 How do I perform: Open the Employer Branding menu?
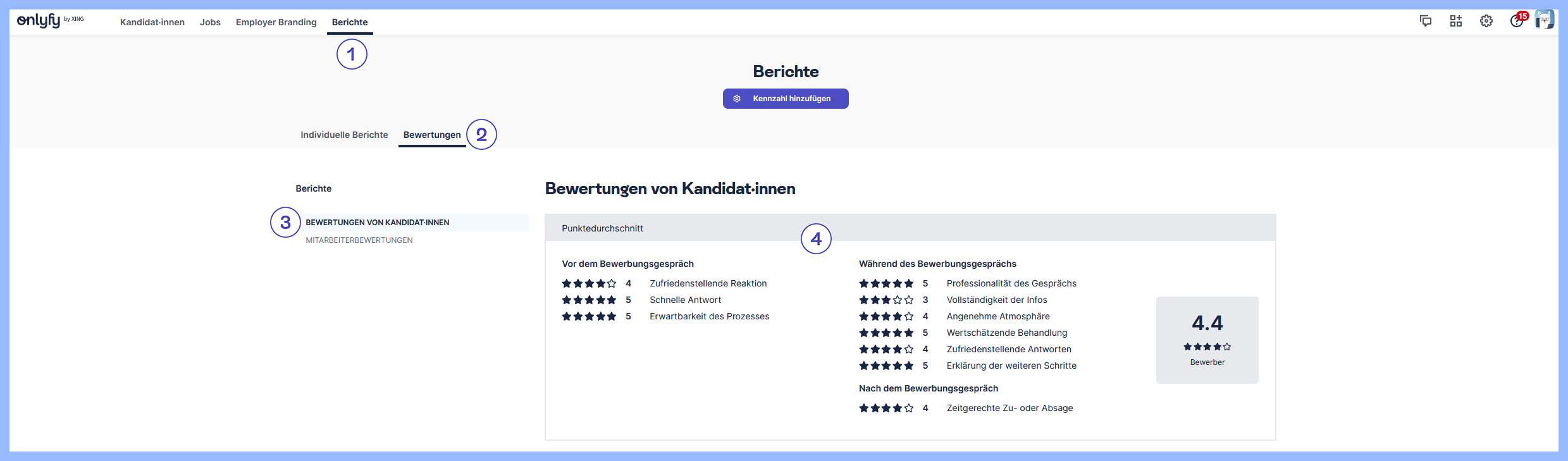(x=276, y=22)
